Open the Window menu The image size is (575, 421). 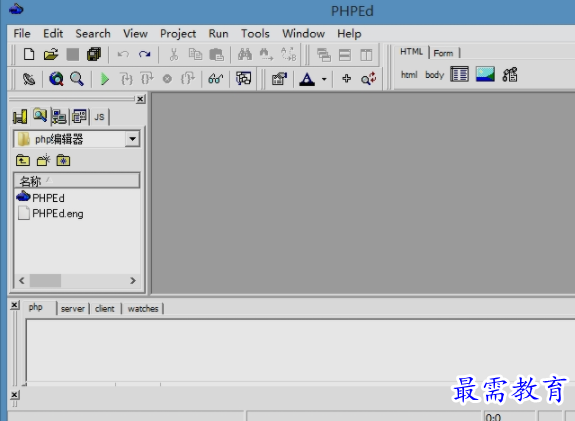pyautogui.click(x=304, y=33)
